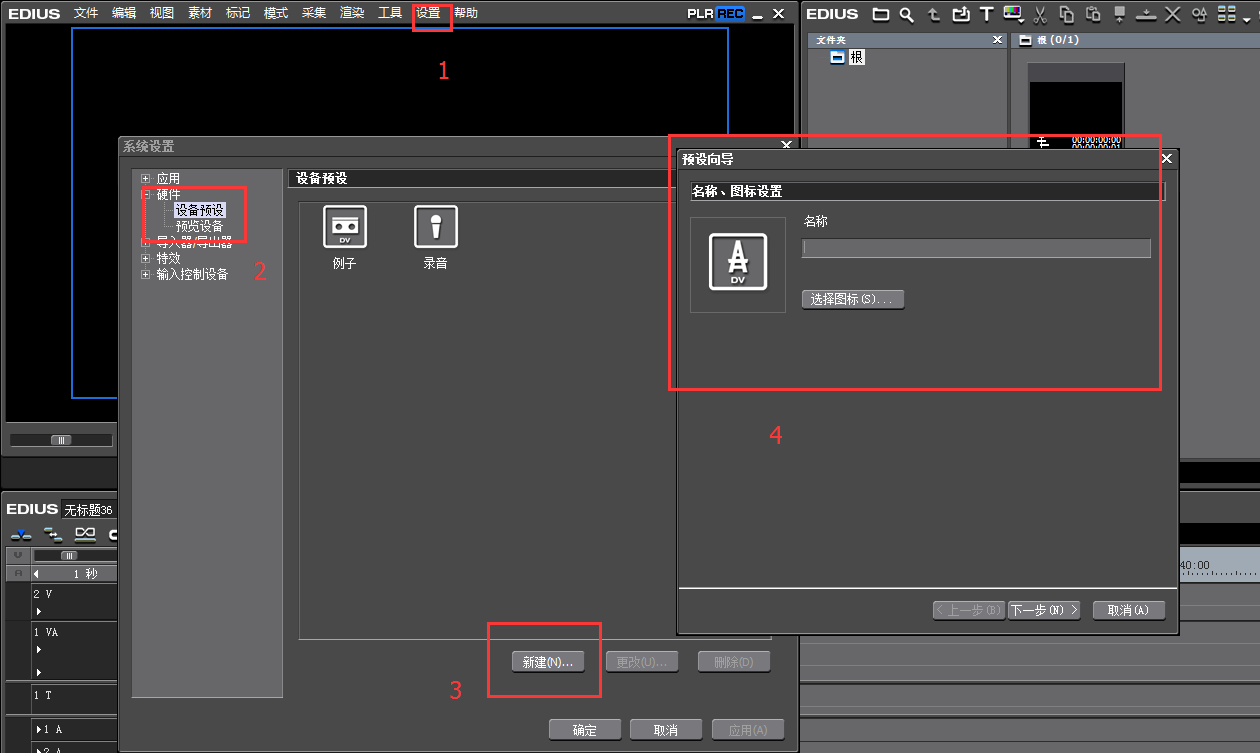Expand the 输入控制设备 tree node
This screenshot has width=1260, height=753.
coord(146,274)
